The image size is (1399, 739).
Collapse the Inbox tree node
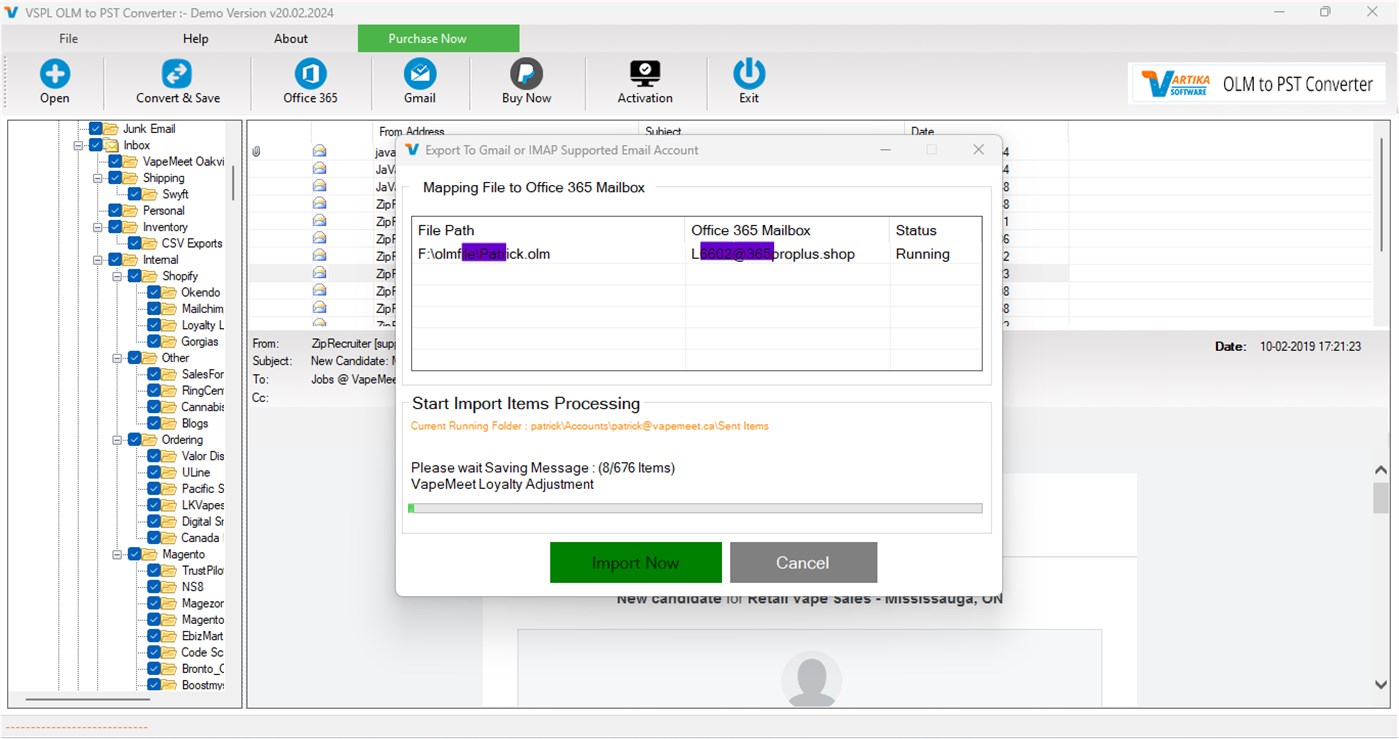pos(78,145)
